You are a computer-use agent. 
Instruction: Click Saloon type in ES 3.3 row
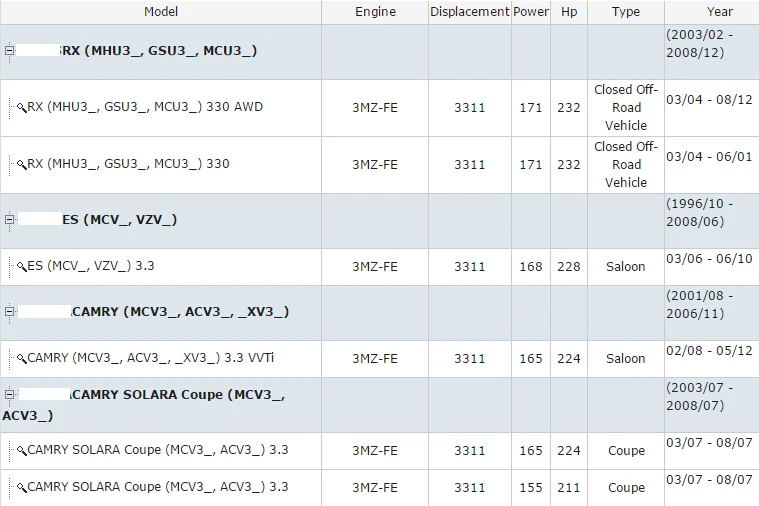pyautogui.click(x=626, y=266)
